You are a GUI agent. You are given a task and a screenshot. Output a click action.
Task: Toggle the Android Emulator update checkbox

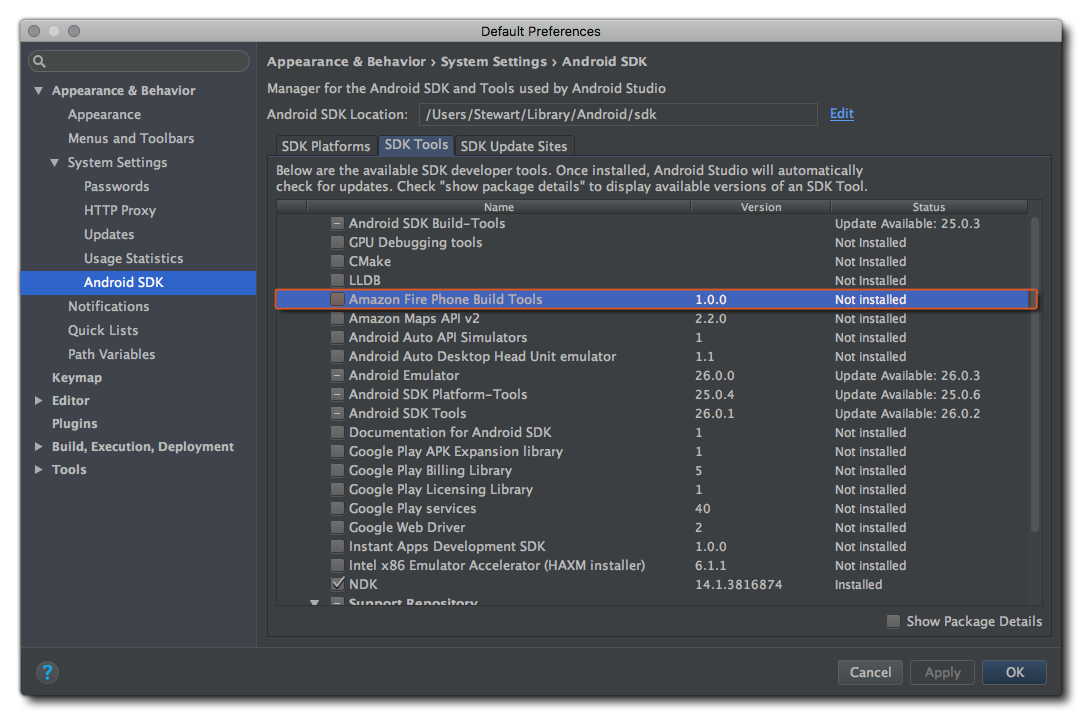(338, 375)
